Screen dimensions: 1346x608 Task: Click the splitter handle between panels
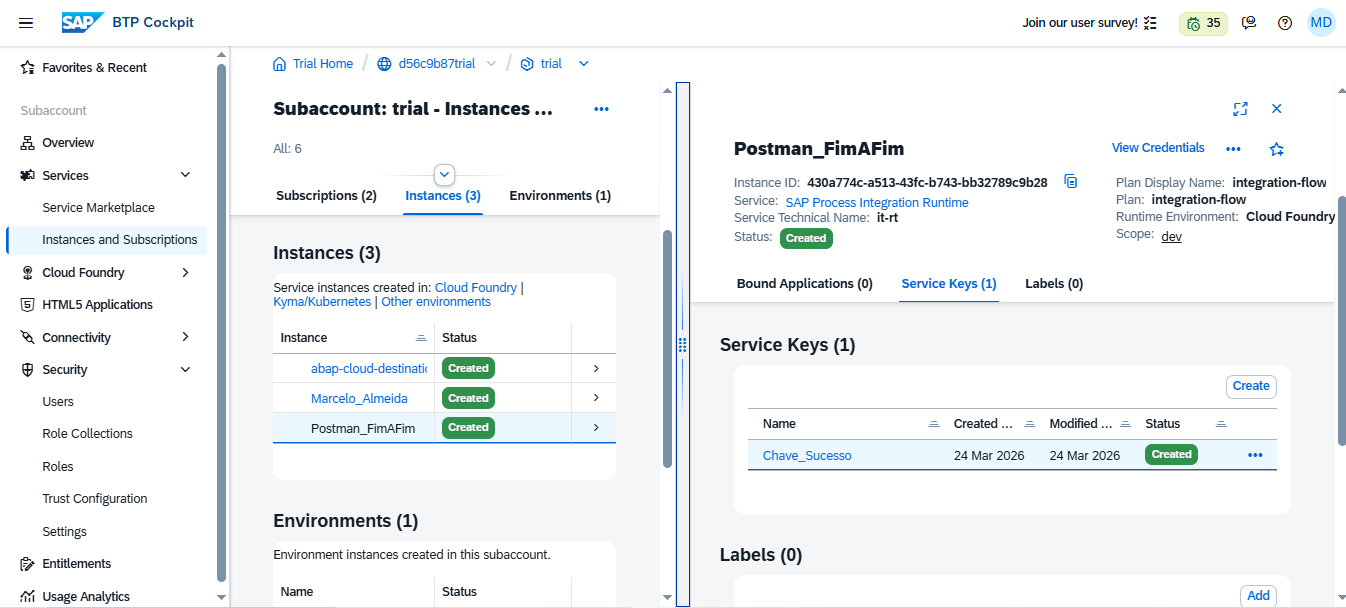683,345
